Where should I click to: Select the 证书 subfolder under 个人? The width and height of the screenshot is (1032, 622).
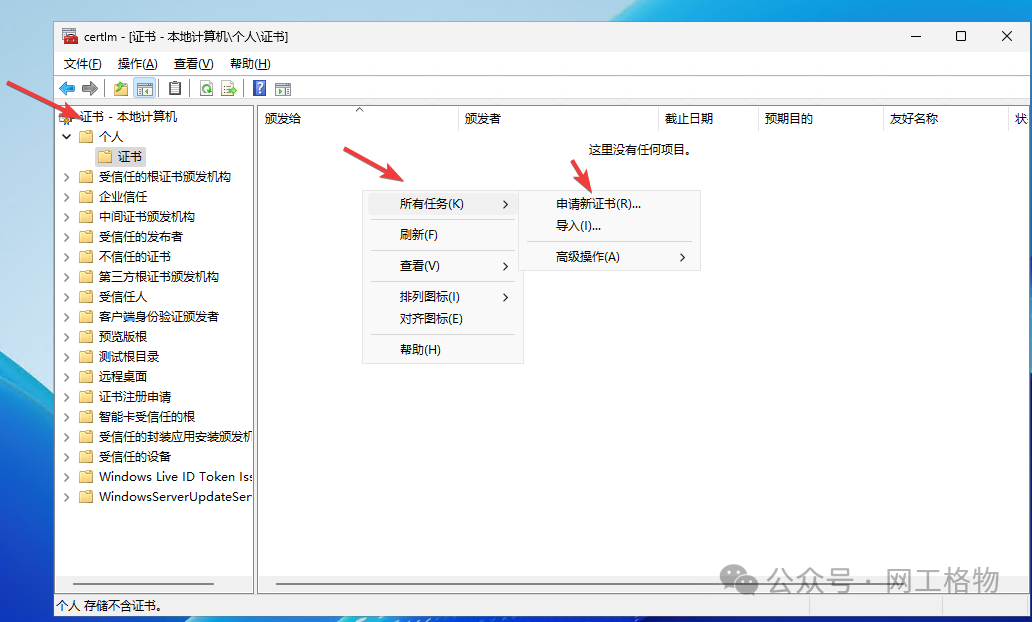120,157
